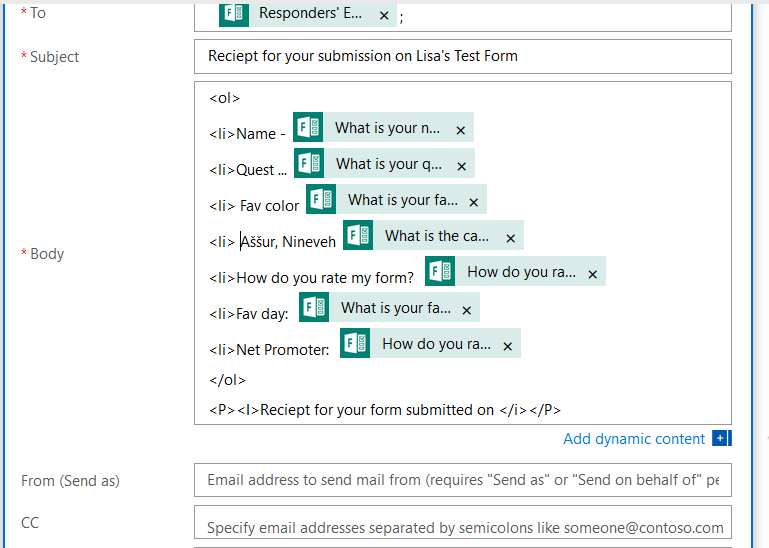Delete the Fav day dynamic token
The height and width of the screenshot is (548, 769).
click(466, 310)
